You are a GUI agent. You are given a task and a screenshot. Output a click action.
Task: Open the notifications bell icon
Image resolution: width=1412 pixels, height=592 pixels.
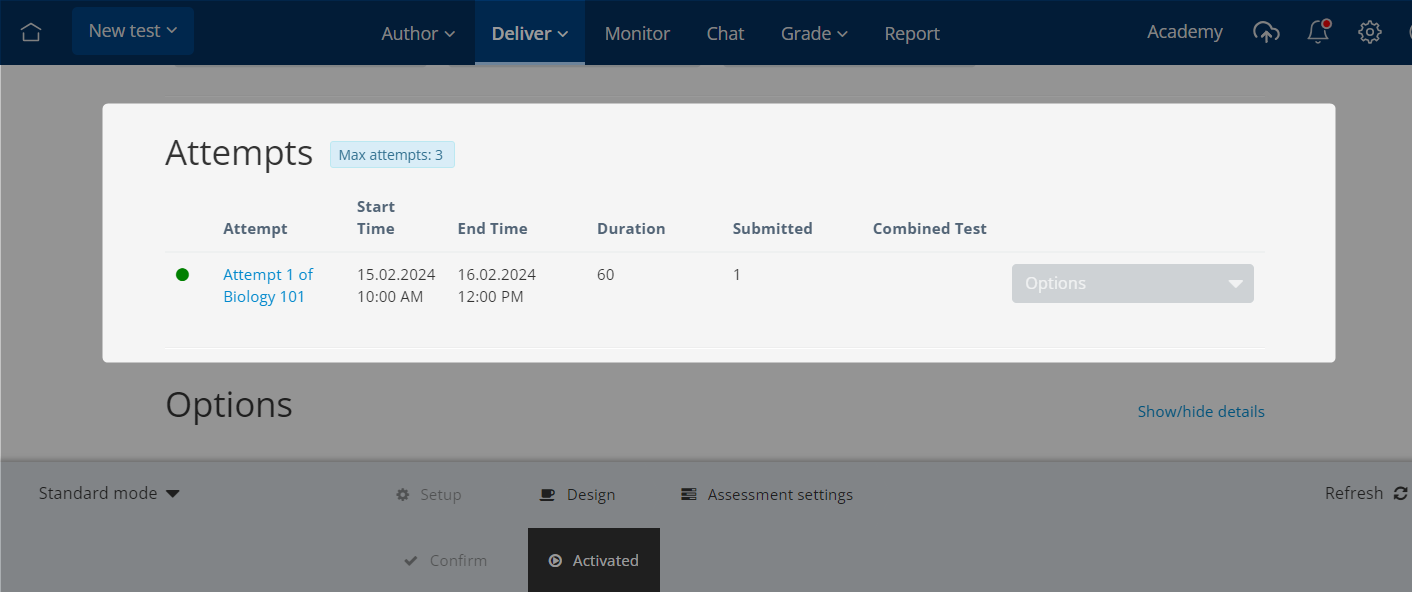(1318, 32)
